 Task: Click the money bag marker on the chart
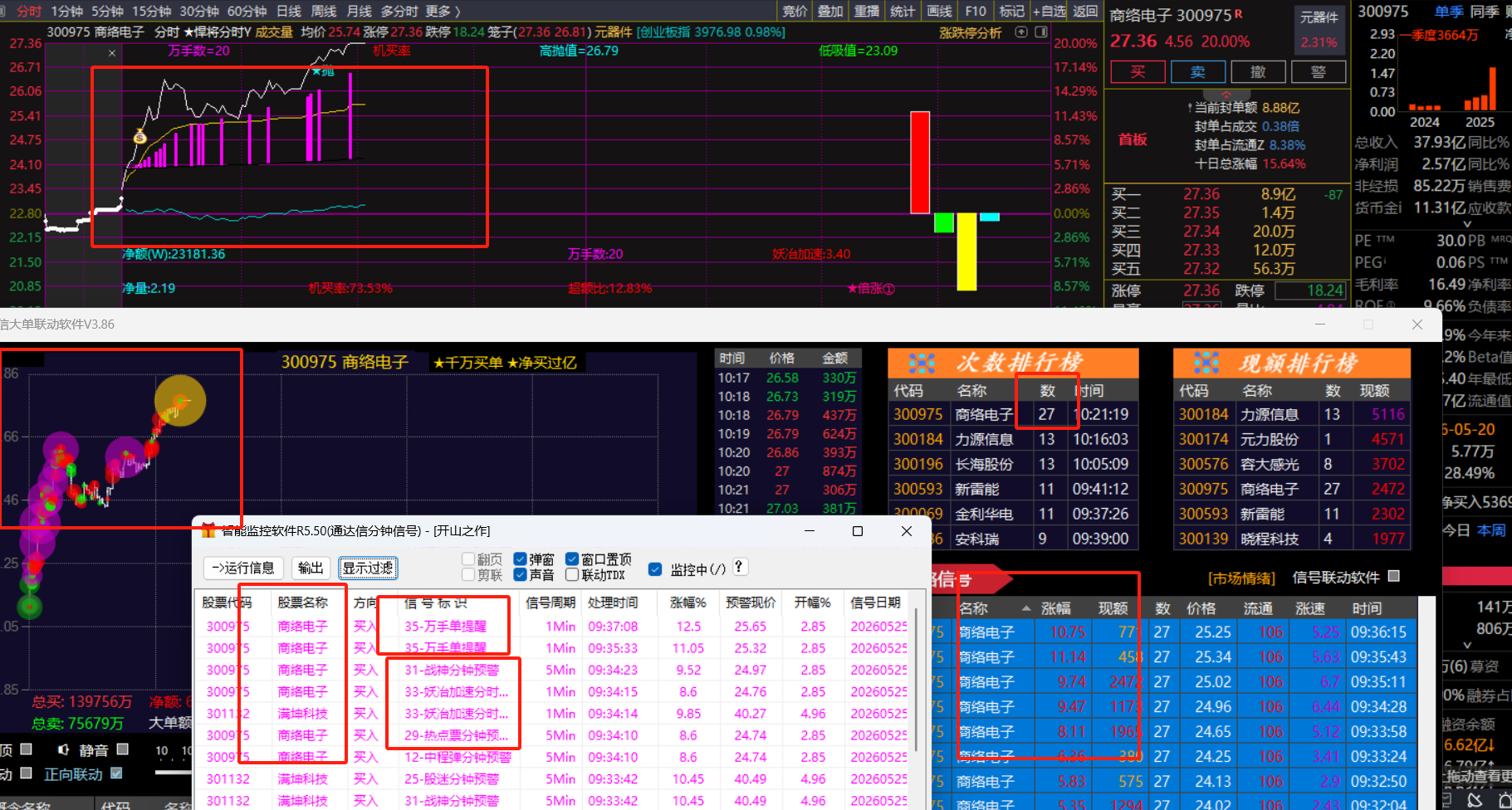(139, 136)
